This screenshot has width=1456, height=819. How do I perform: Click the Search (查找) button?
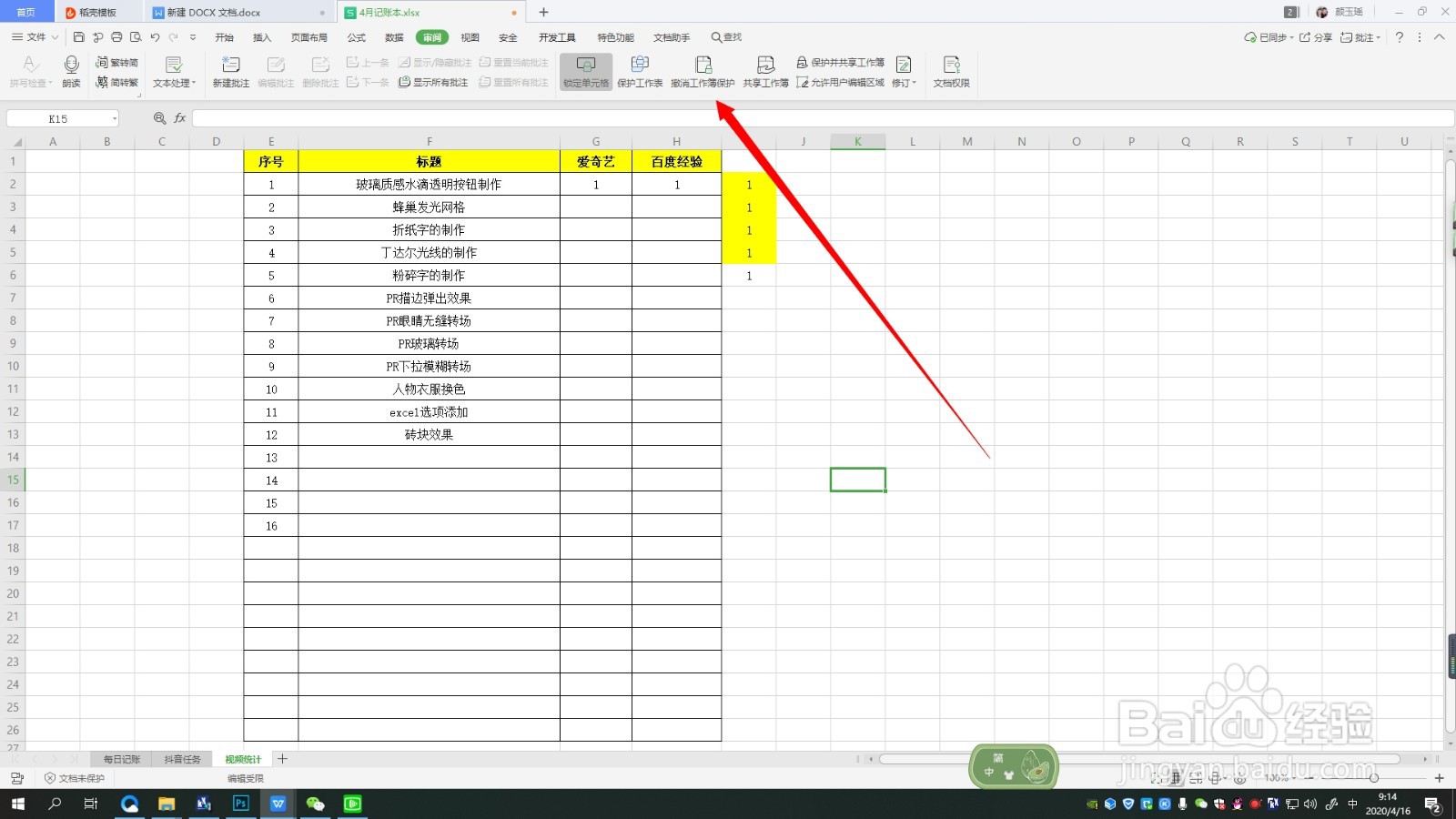[x=726, y=37]
